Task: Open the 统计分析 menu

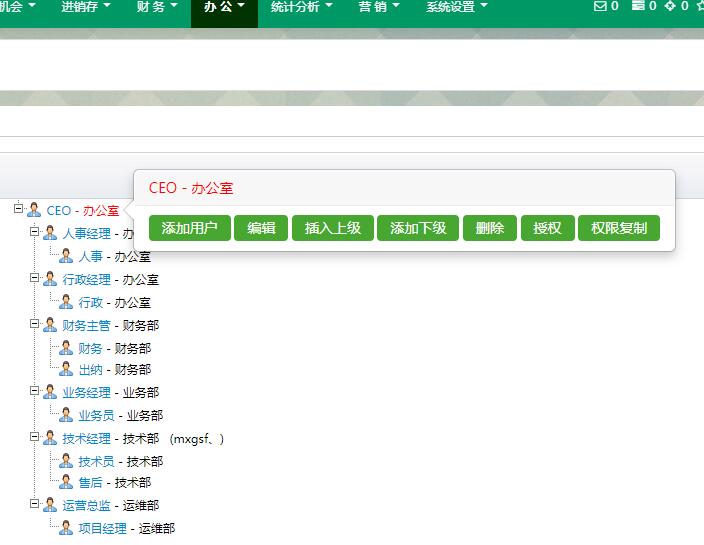Action: coord(300,7)
